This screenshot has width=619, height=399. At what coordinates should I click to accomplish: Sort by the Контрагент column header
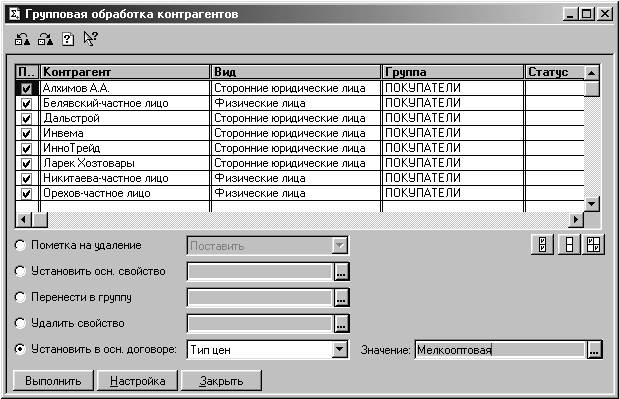(x=125, y=72)
